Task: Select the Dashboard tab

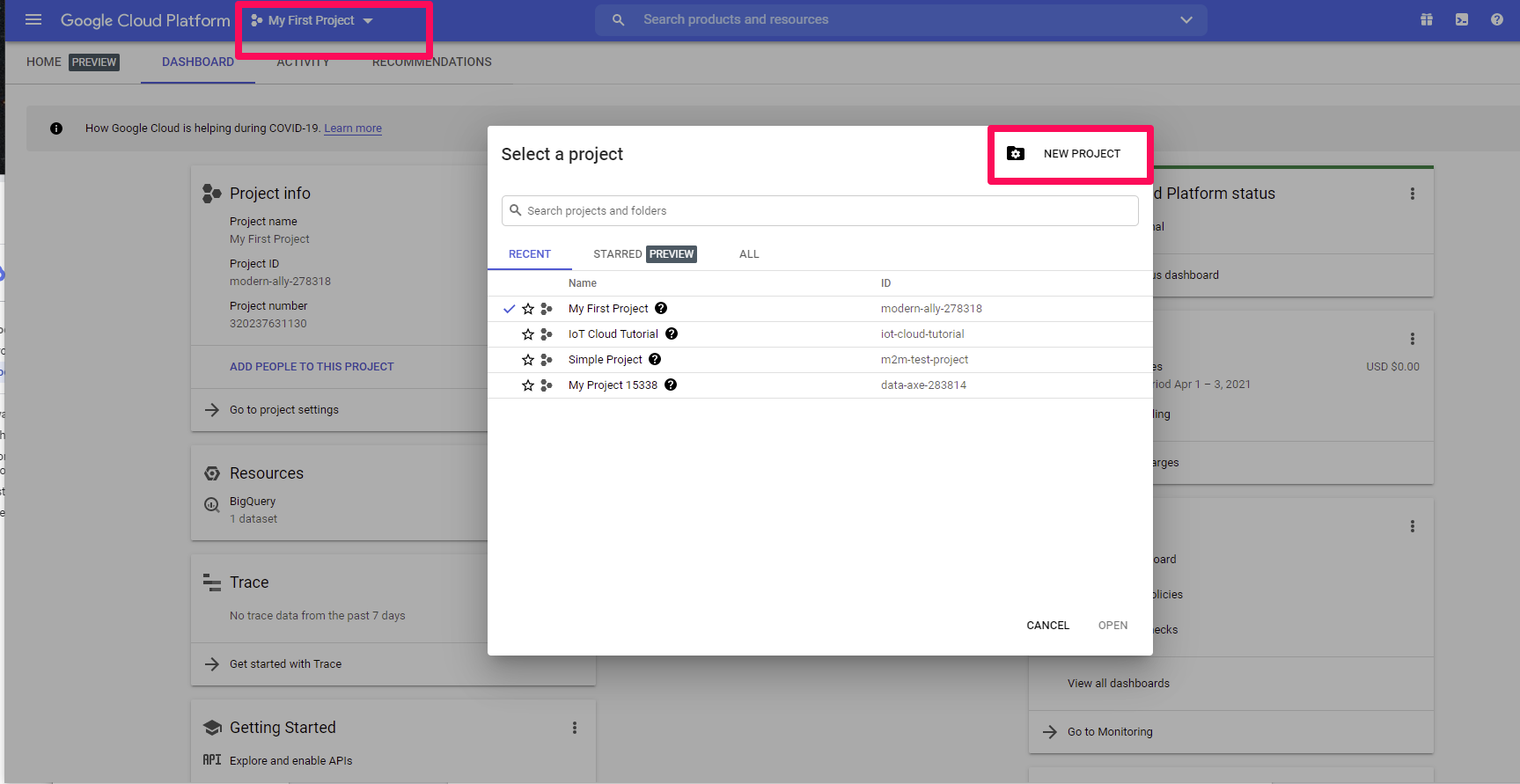Action: coord(198,62)
